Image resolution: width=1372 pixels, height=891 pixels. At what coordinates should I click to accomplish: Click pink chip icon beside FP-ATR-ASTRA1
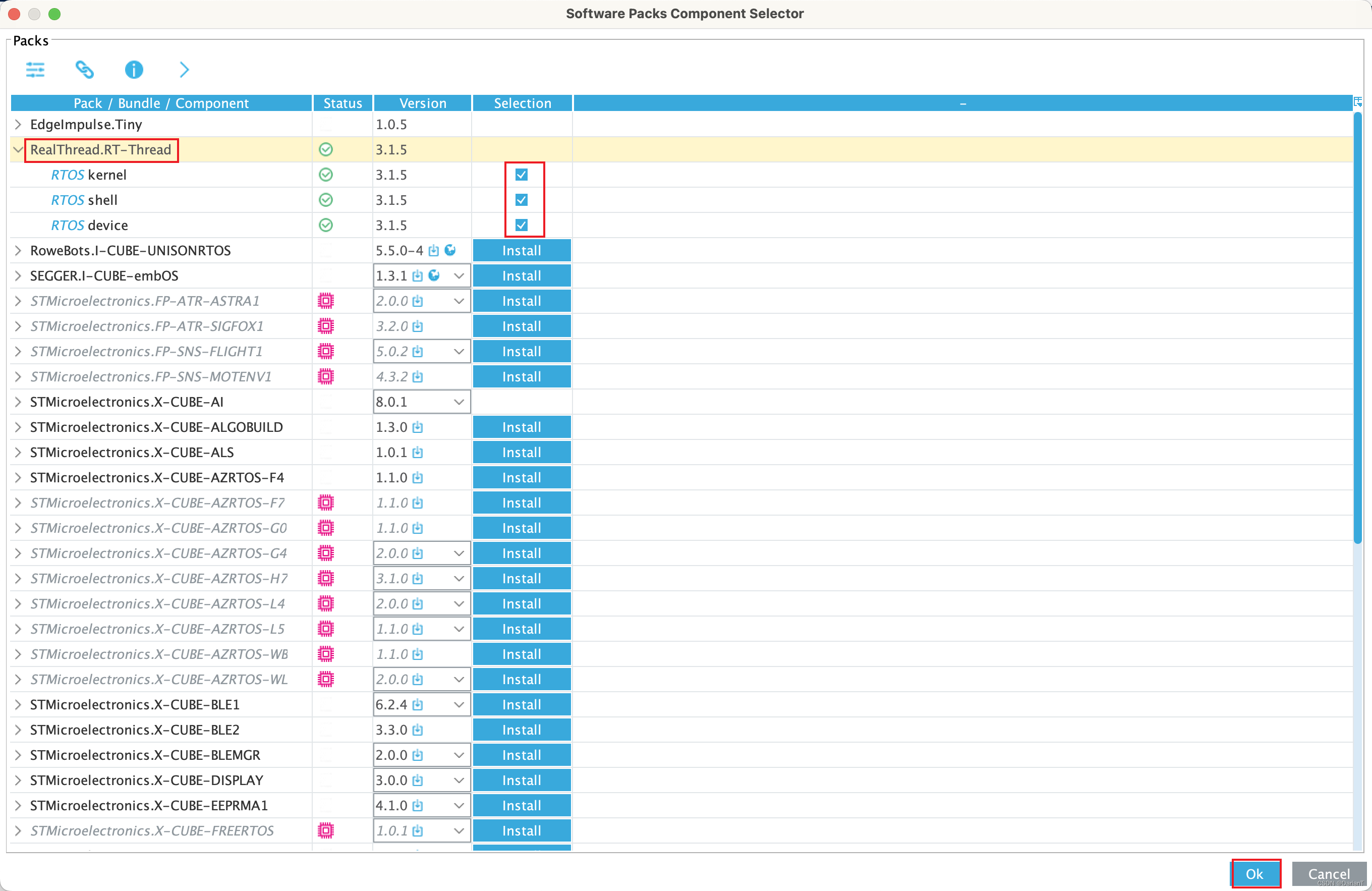(x=326, y=301)
